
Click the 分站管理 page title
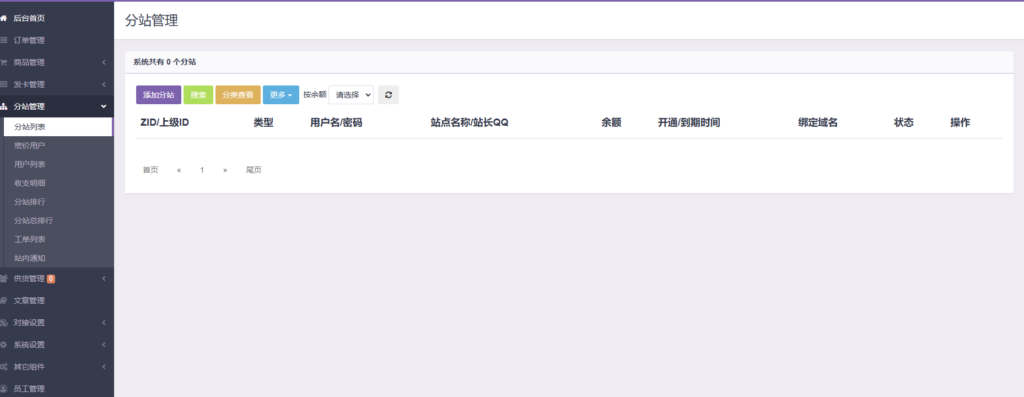[x=152, y=20]
